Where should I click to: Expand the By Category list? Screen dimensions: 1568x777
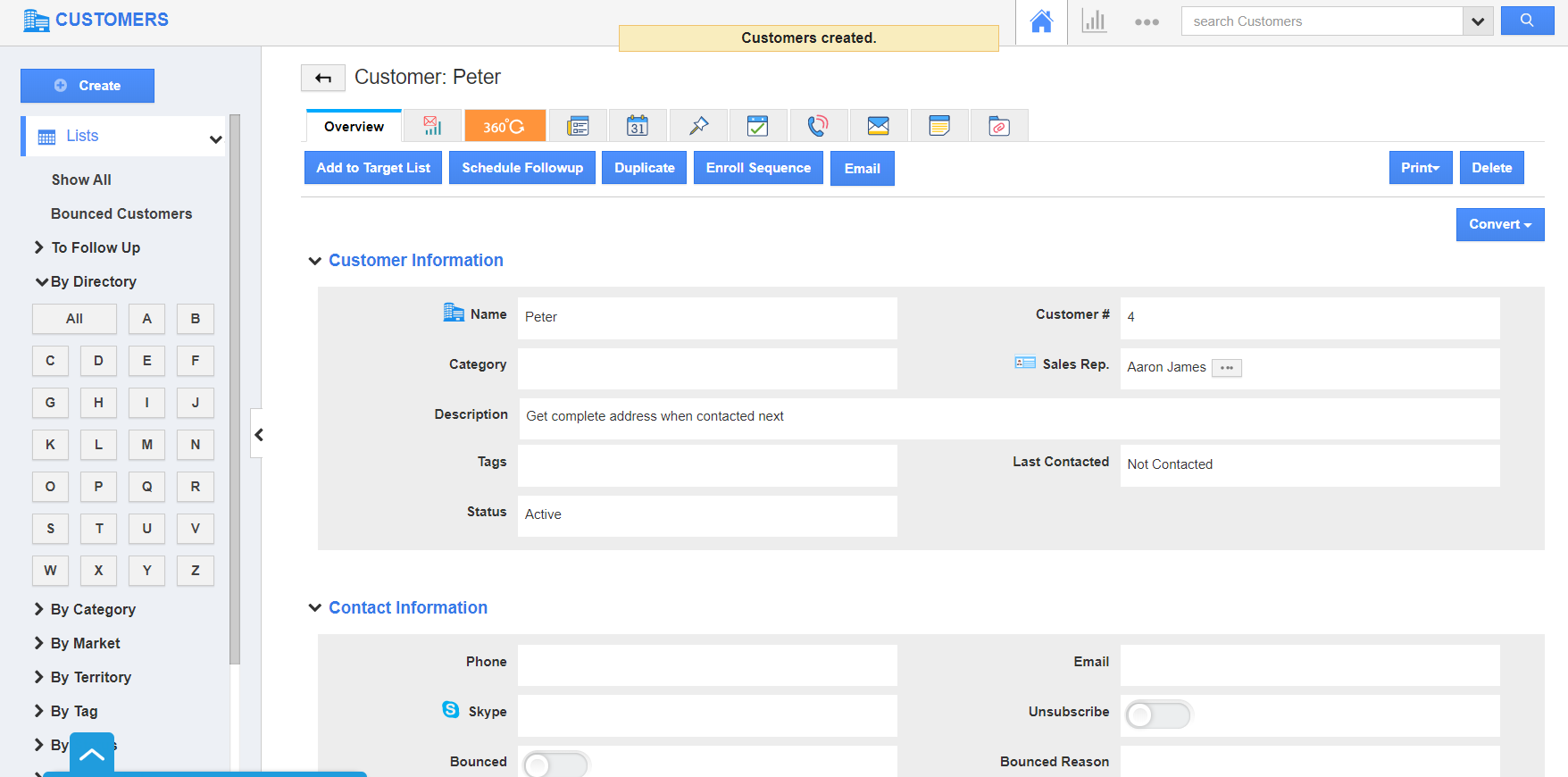(93, 609)
